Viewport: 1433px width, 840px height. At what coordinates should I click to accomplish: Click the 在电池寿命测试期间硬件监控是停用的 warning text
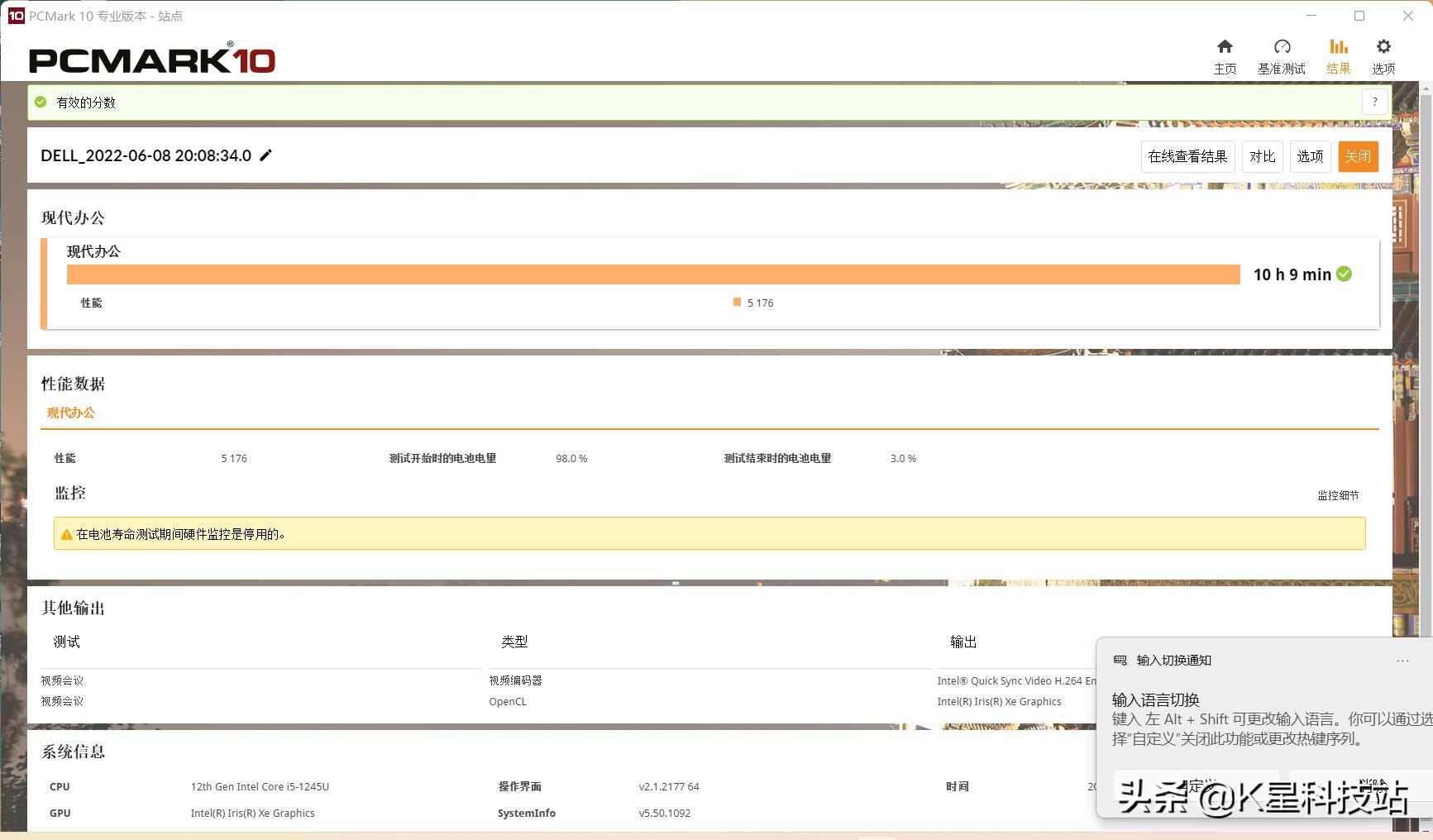click(181, 534)
